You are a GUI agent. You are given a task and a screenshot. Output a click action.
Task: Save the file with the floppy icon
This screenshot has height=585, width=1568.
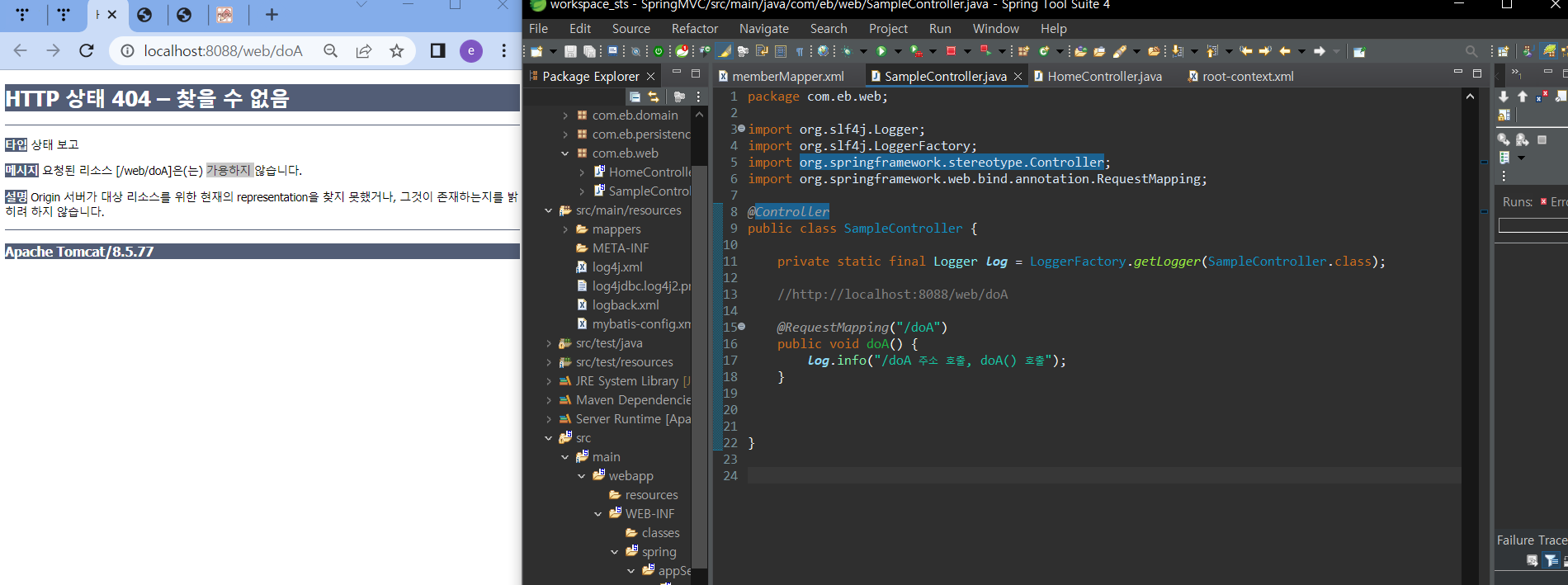[x=570, y=51]
